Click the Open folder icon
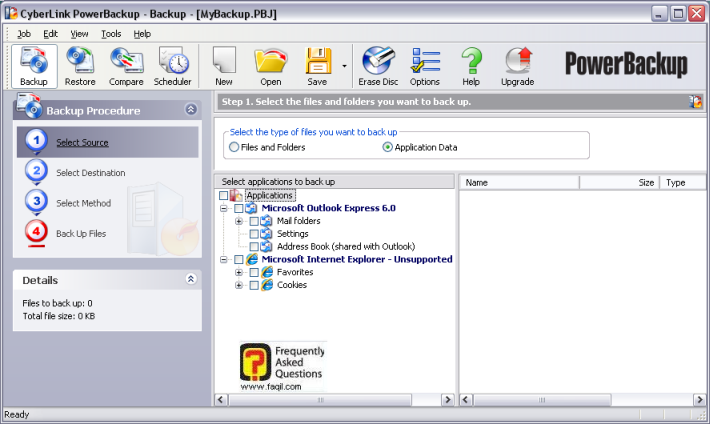The width and height of the screenshot is (710, 424). [x=270, y=66]
